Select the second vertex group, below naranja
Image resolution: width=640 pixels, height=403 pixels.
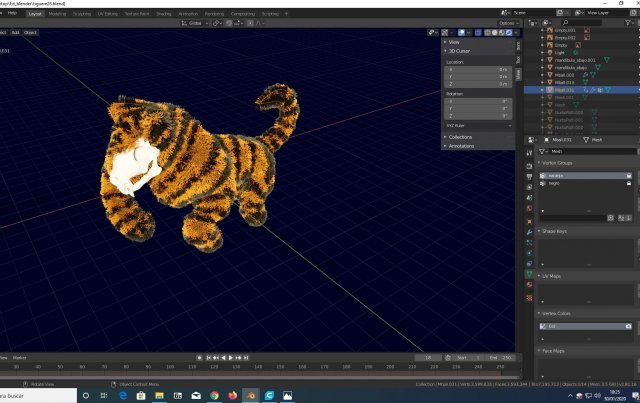(585, 183)
